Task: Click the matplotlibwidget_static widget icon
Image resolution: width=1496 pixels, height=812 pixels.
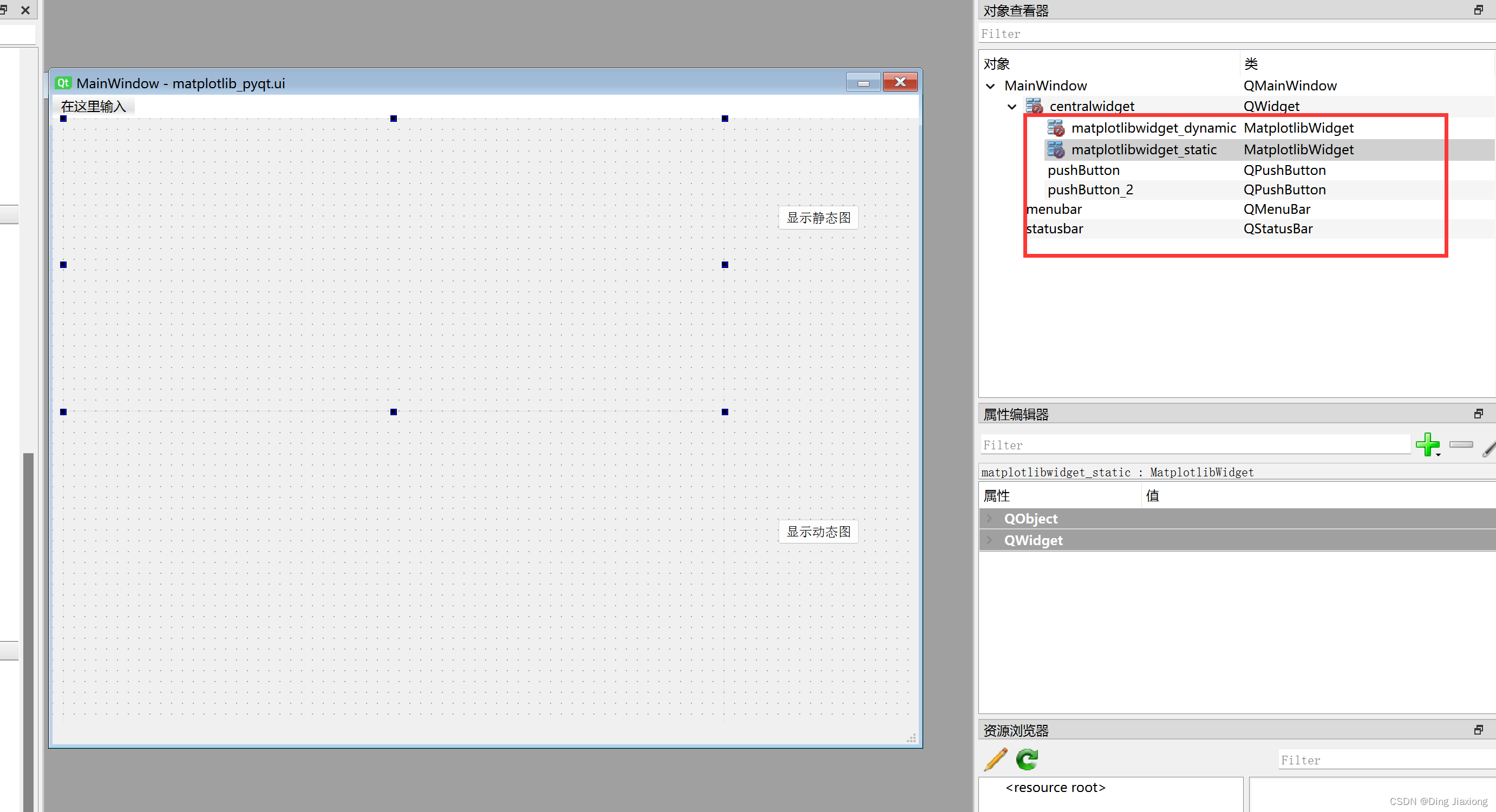Action: point(1056,150)
